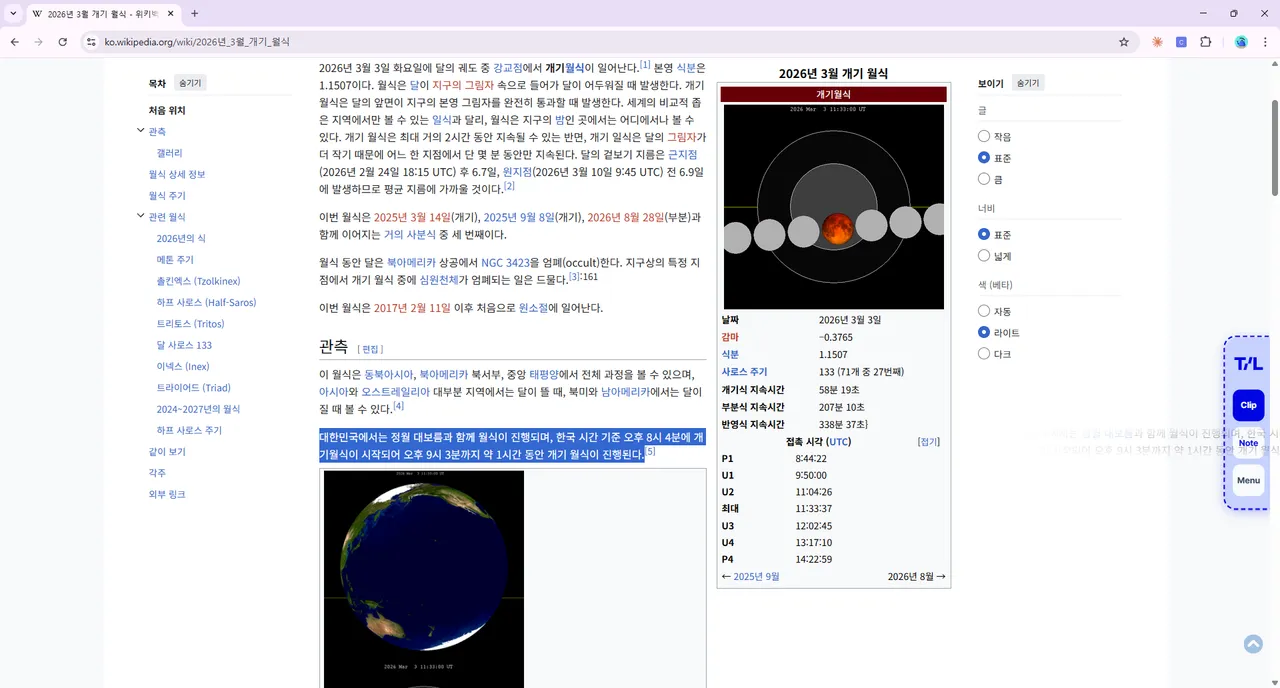Jump to 각주 in contents
Image resolution: width=1280 pixels, height=688 pixels.
tap(157, 473)
